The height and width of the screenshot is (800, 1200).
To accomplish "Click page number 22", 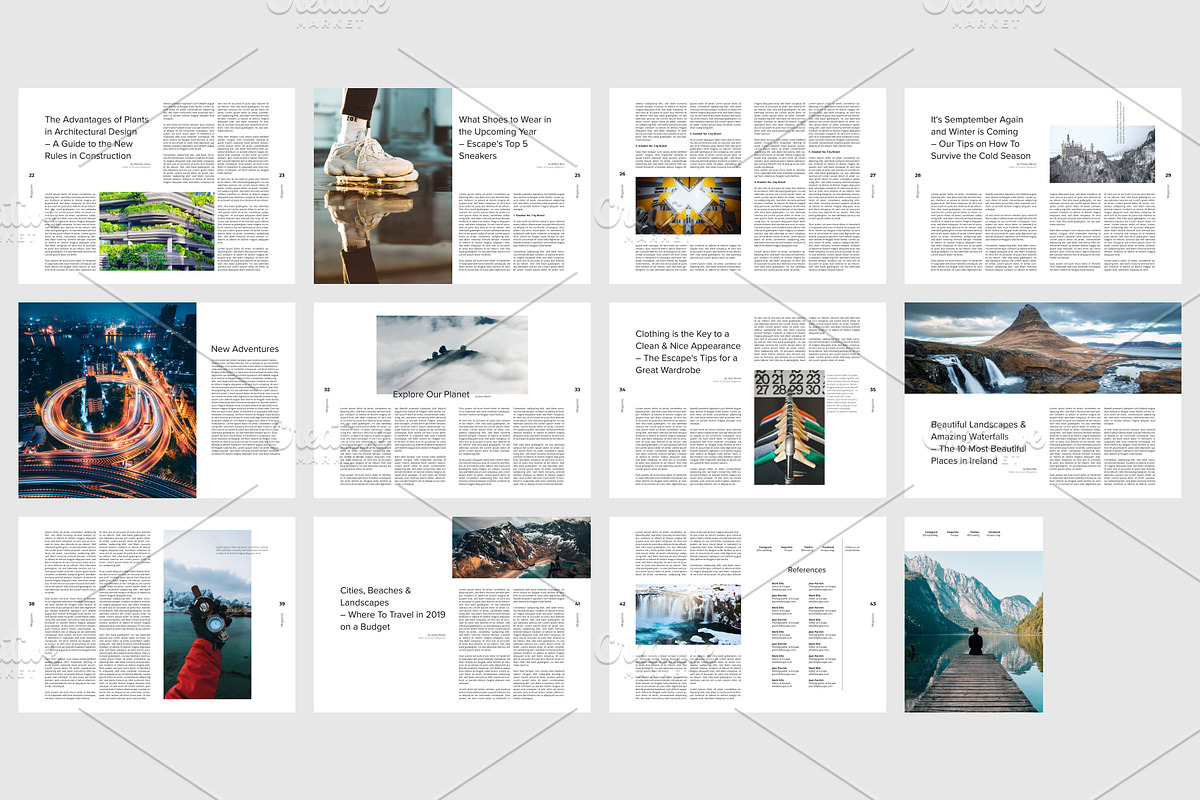I will point(32,176).
